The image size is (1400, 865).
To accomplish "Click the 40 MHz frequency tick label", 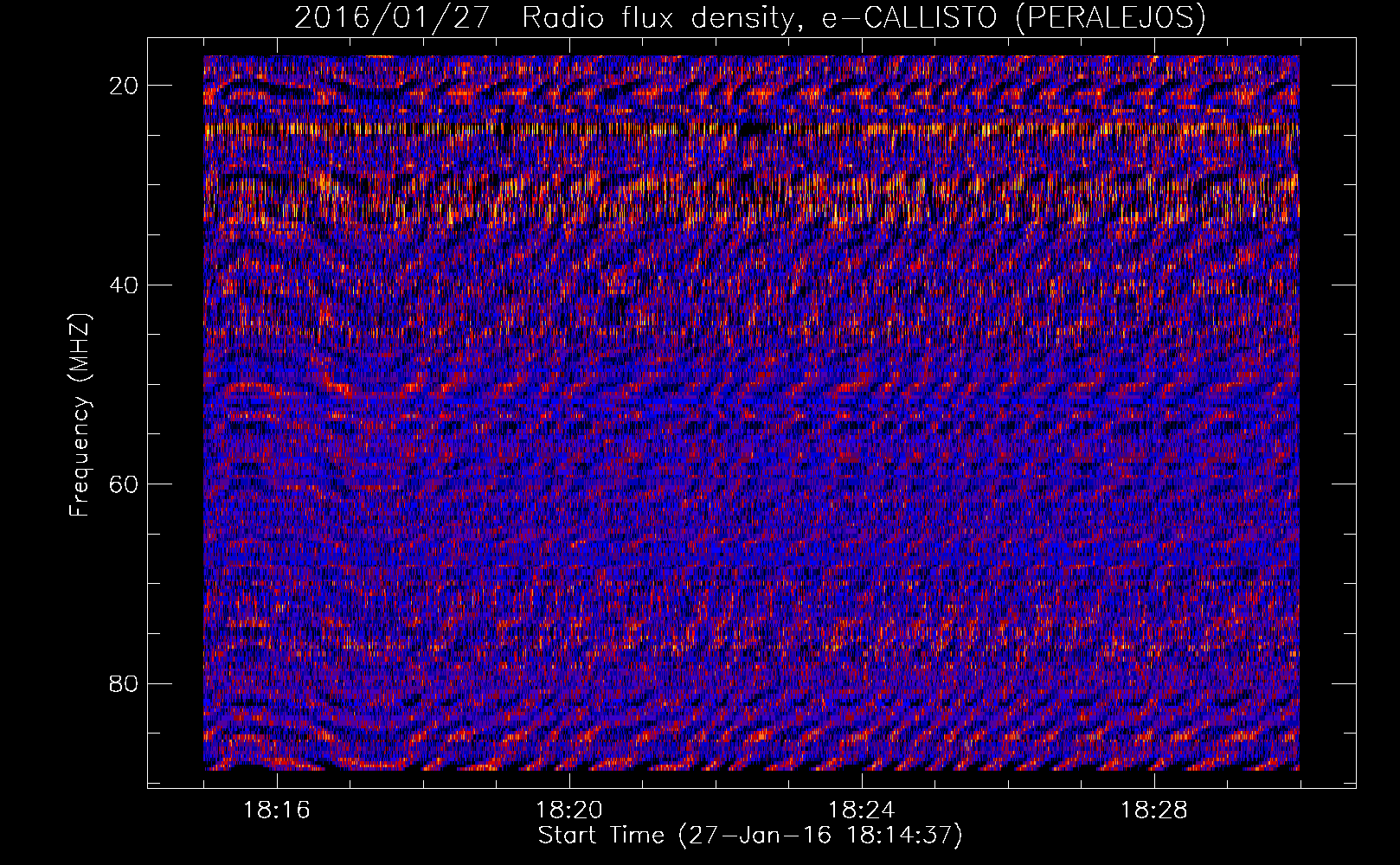I will (124, 285).
